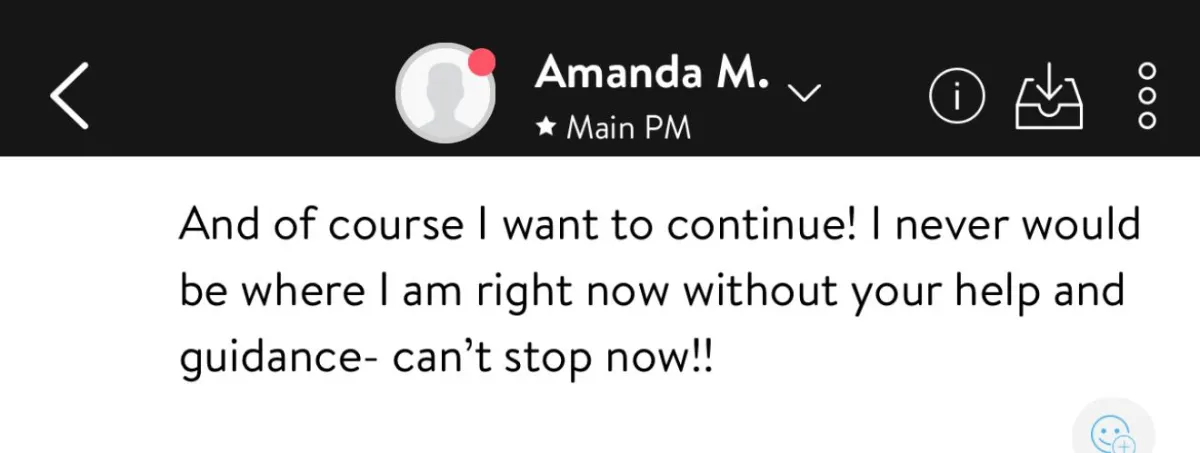Open the Amanda M. contact name
Image resolution: width=1200 pixels, height=453 pixels.
pos(652,72)
